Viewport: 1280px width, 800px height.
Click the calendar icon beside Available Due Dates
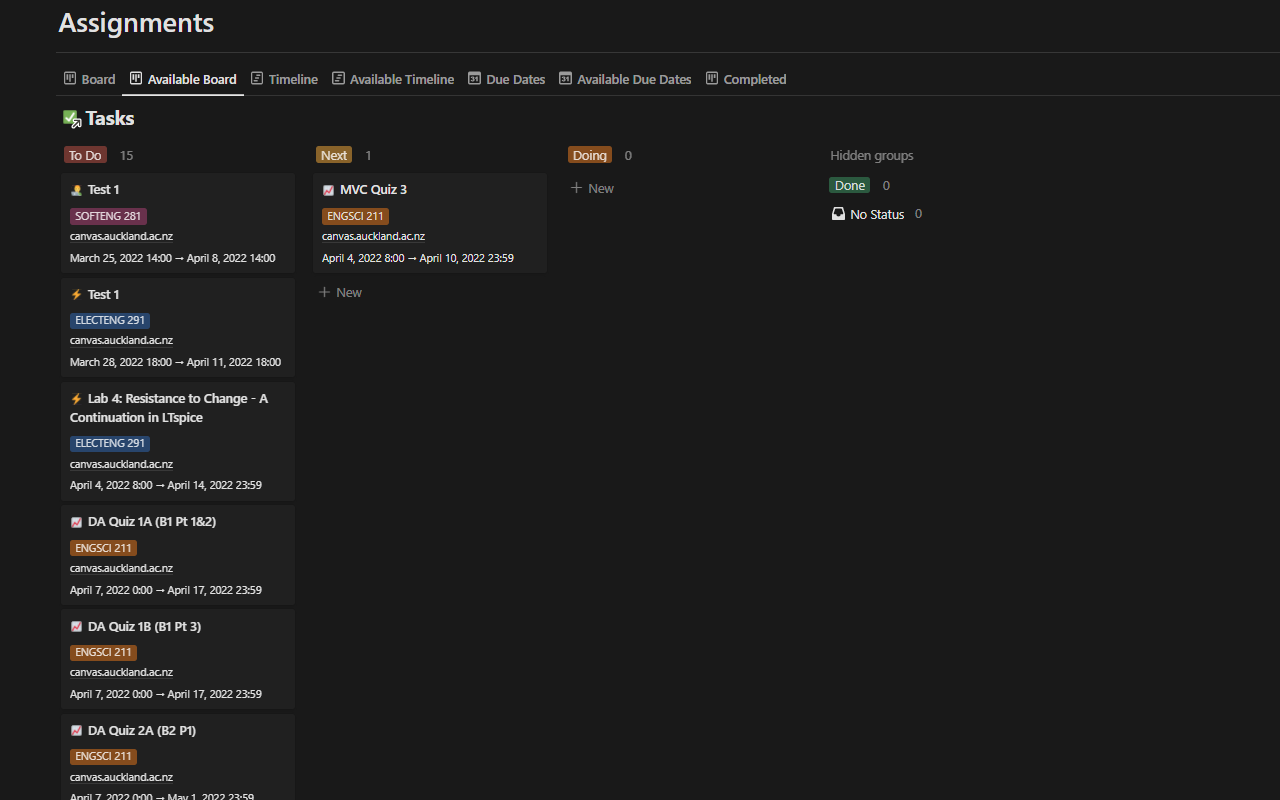pos(566,78)
